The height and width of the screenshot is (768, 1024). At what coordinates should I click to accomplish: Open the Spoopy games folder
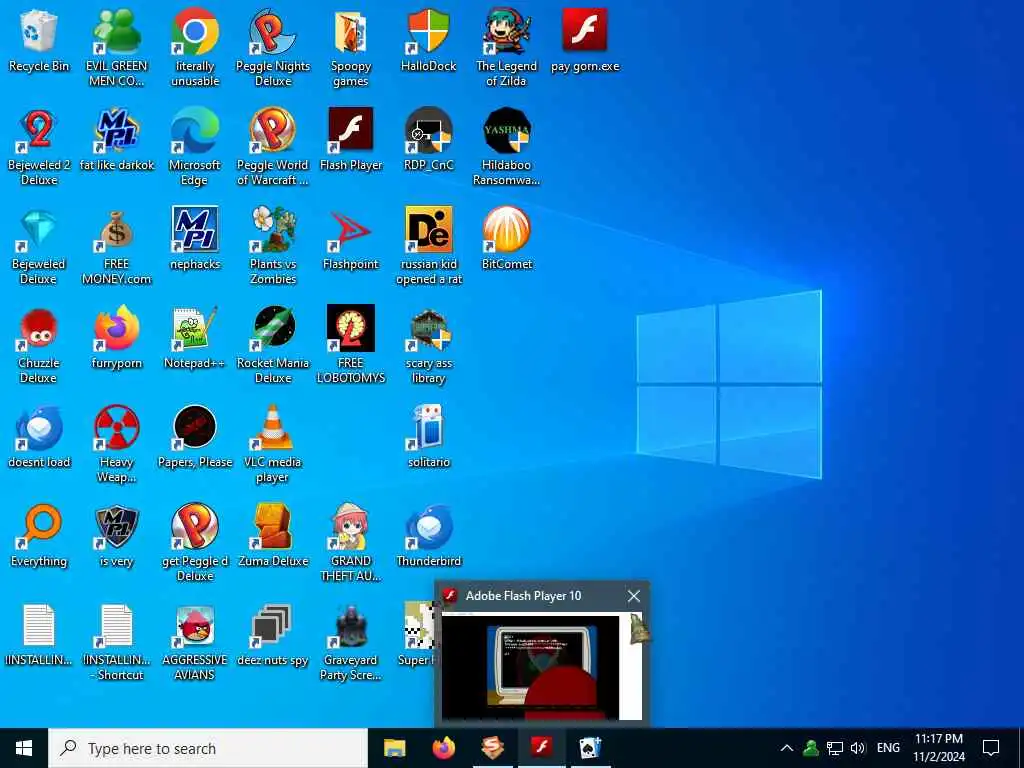pyautogui.click(x=351, y=48)
